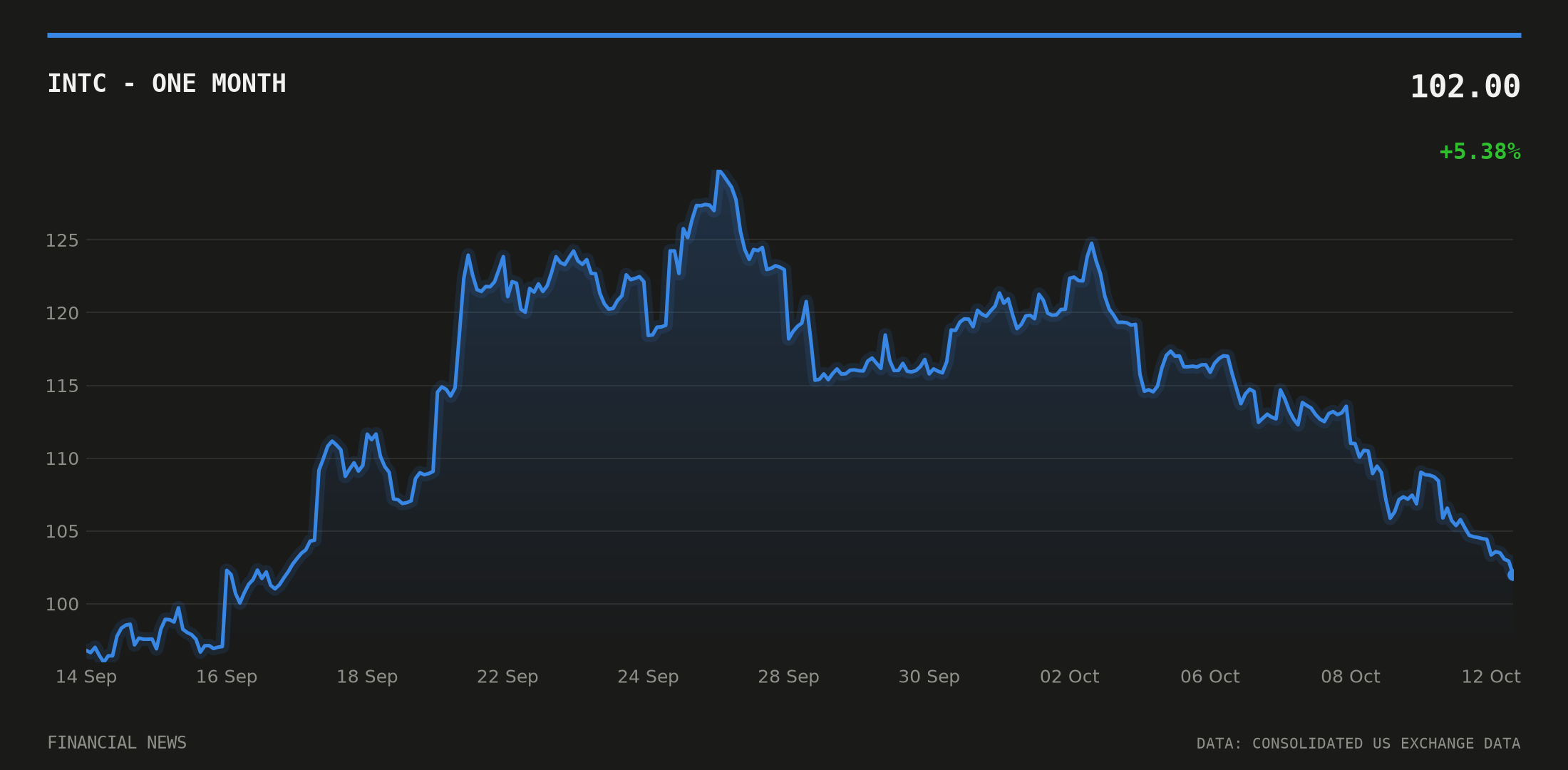Screen dimensions: 1568x770
Task: Click the 125 y-axis label
Action: click(x=62, y=241)
